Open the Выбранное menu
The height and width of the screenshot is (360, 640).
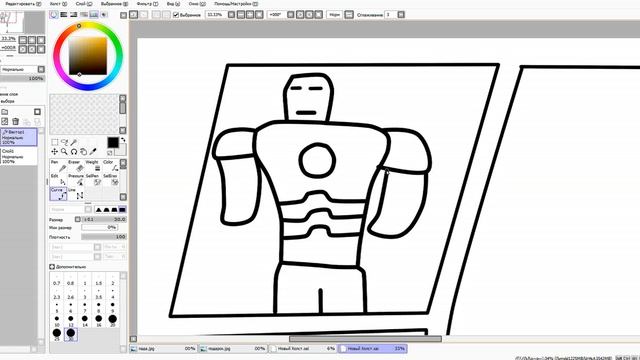[114, 4]
